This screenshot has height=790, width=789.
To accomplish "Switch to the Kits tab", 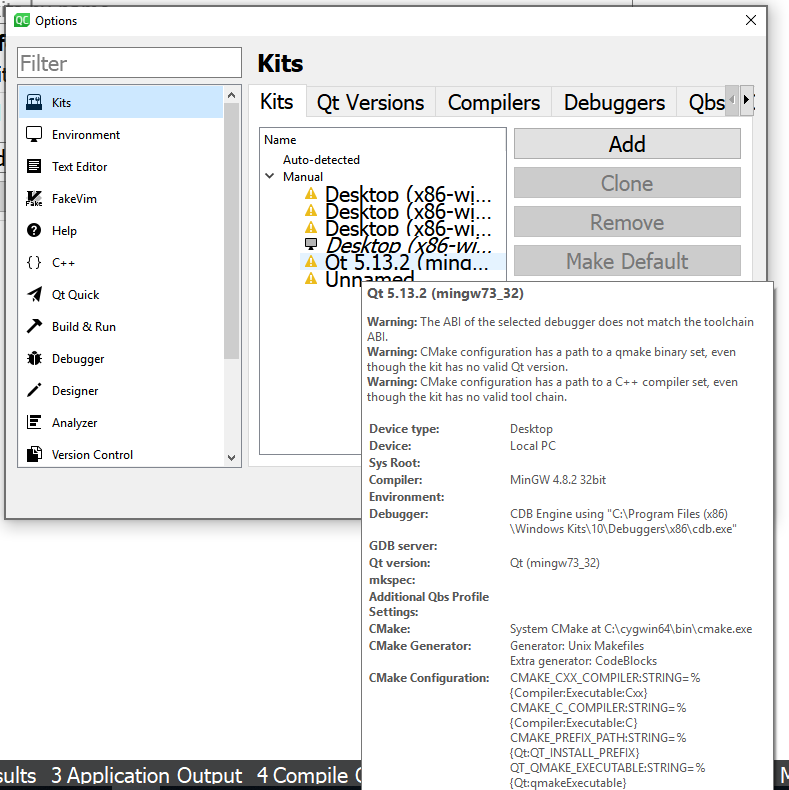I will point(277,102).
